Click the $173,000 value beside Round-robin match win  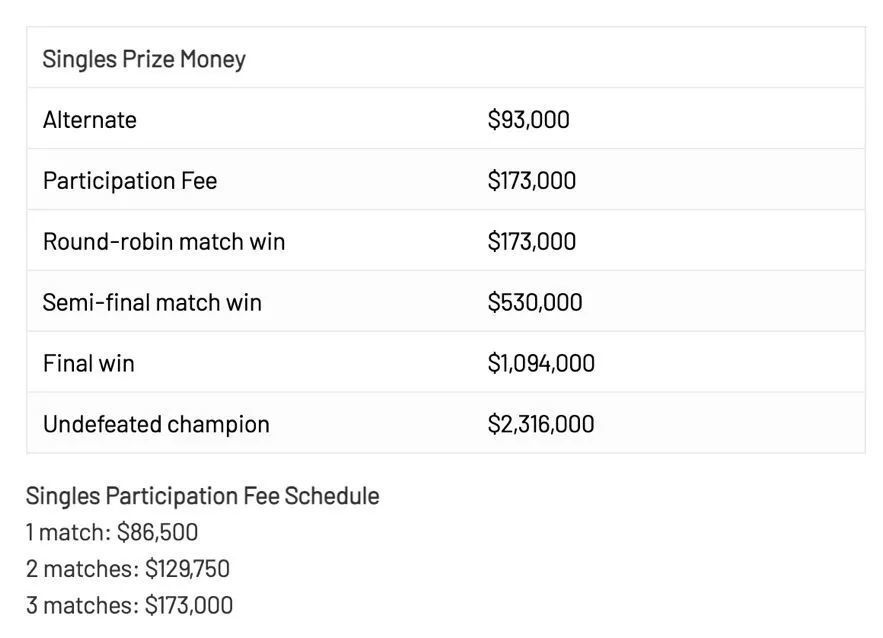tap(531, 242)
